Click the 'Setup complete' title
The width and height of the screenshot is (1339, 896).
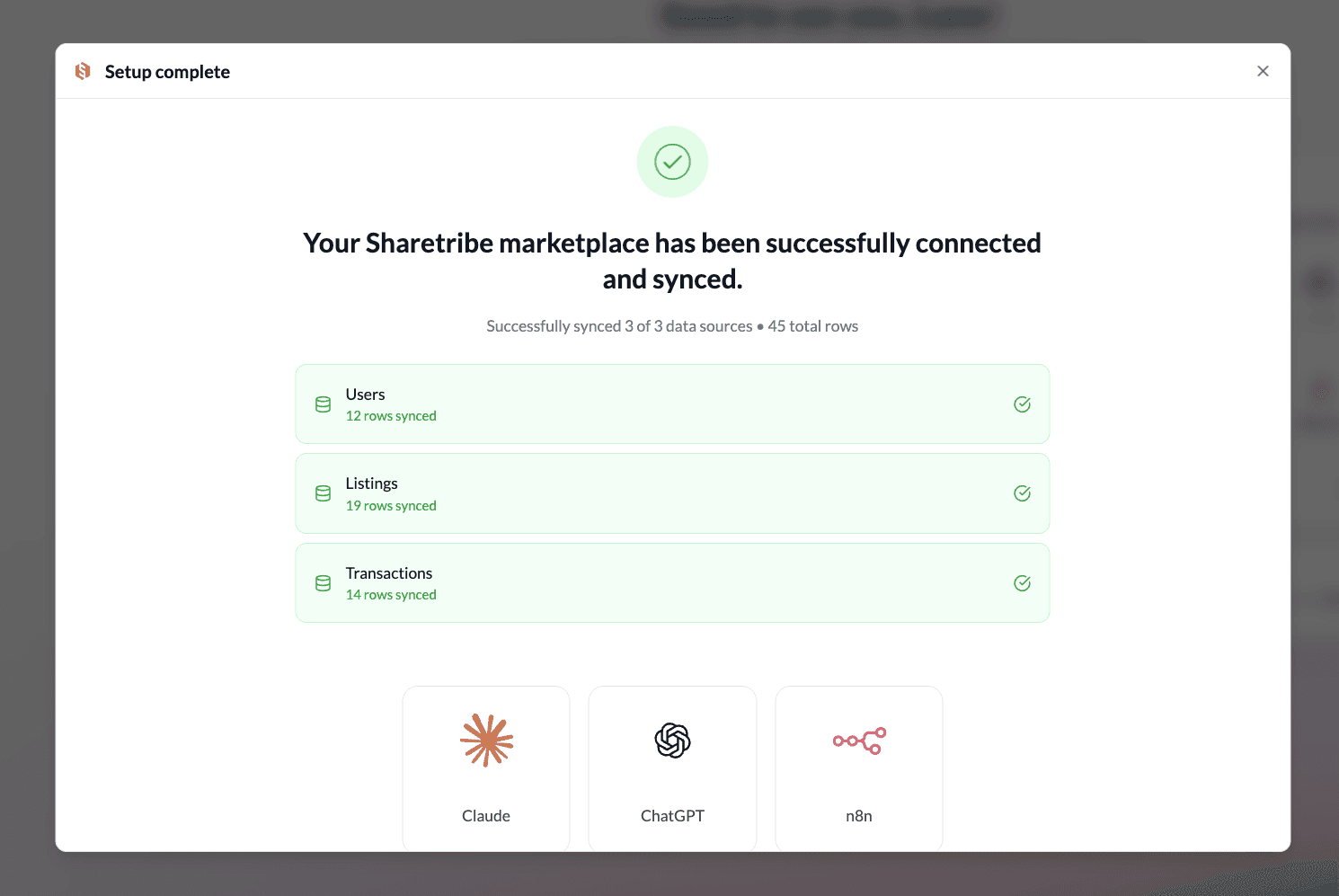coord(167,72)
